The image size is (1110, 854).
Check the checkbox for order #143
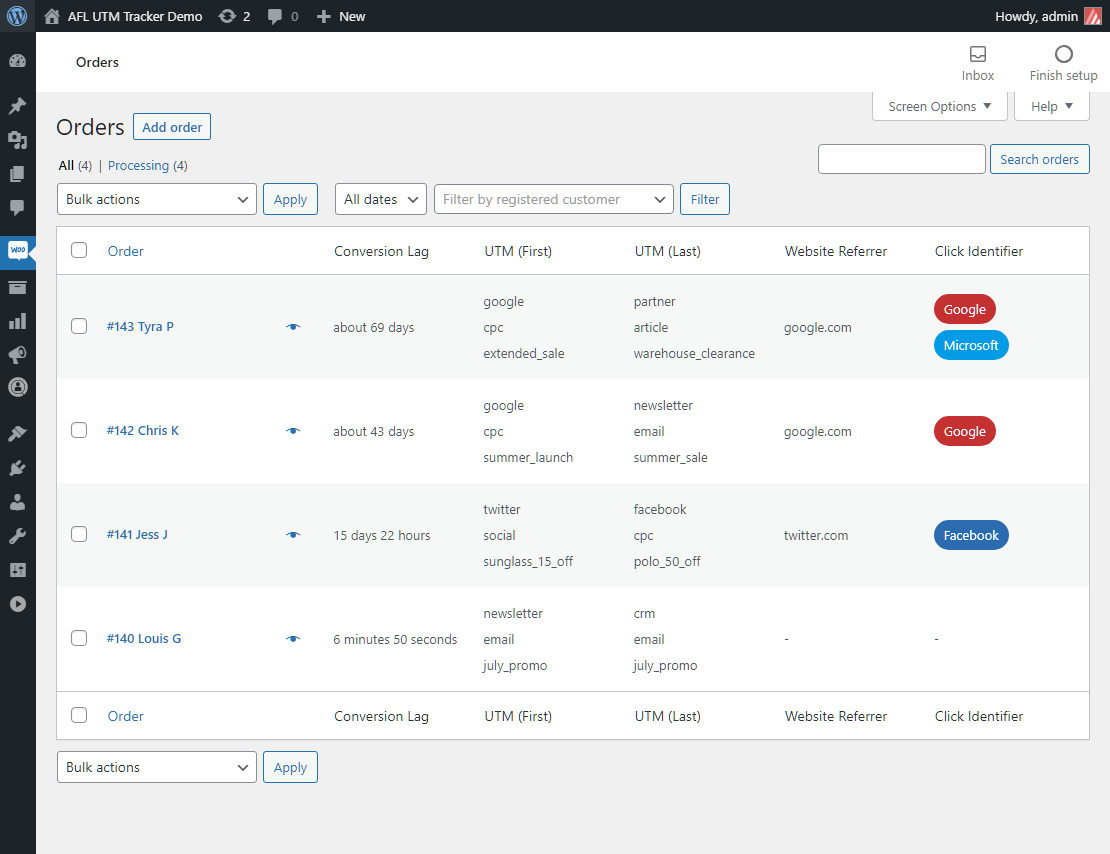coord(79,326)
